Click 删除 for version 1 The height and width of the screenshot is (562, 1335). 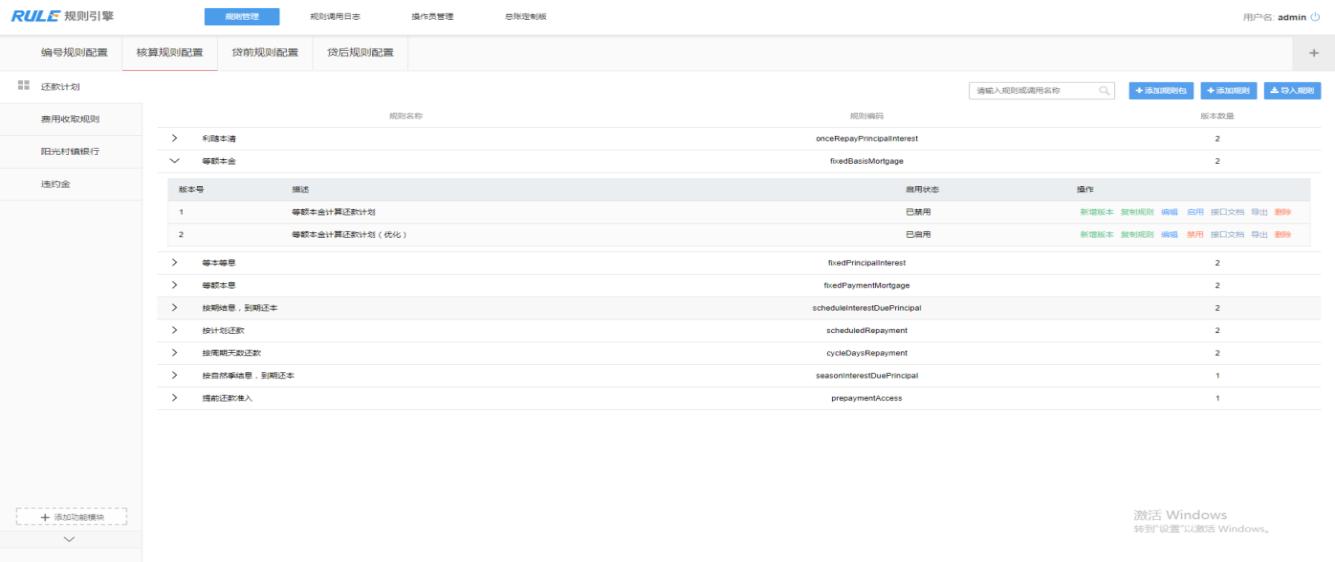(x=1283, y=212)
